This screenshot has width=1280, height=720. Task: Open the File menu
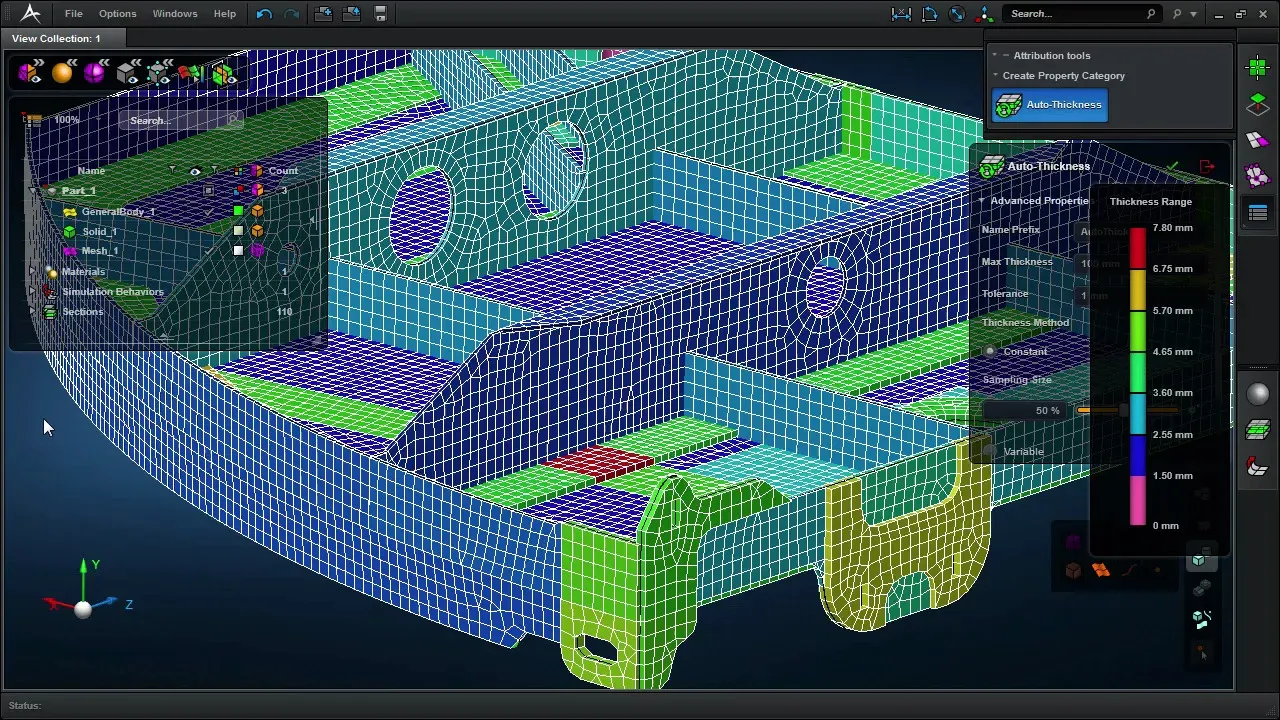[74, 14]
